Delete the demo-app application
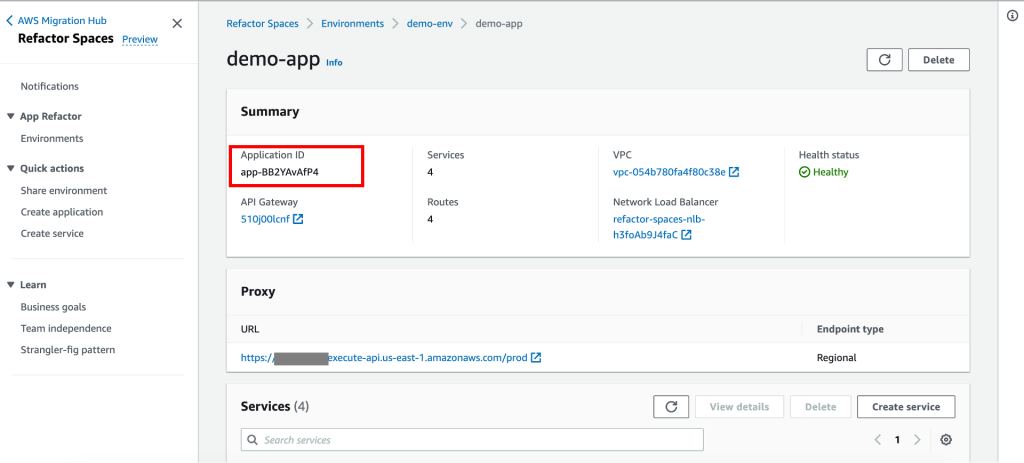Image resolution: width=1024 pixels, height=463 pixels. [938, 59]
